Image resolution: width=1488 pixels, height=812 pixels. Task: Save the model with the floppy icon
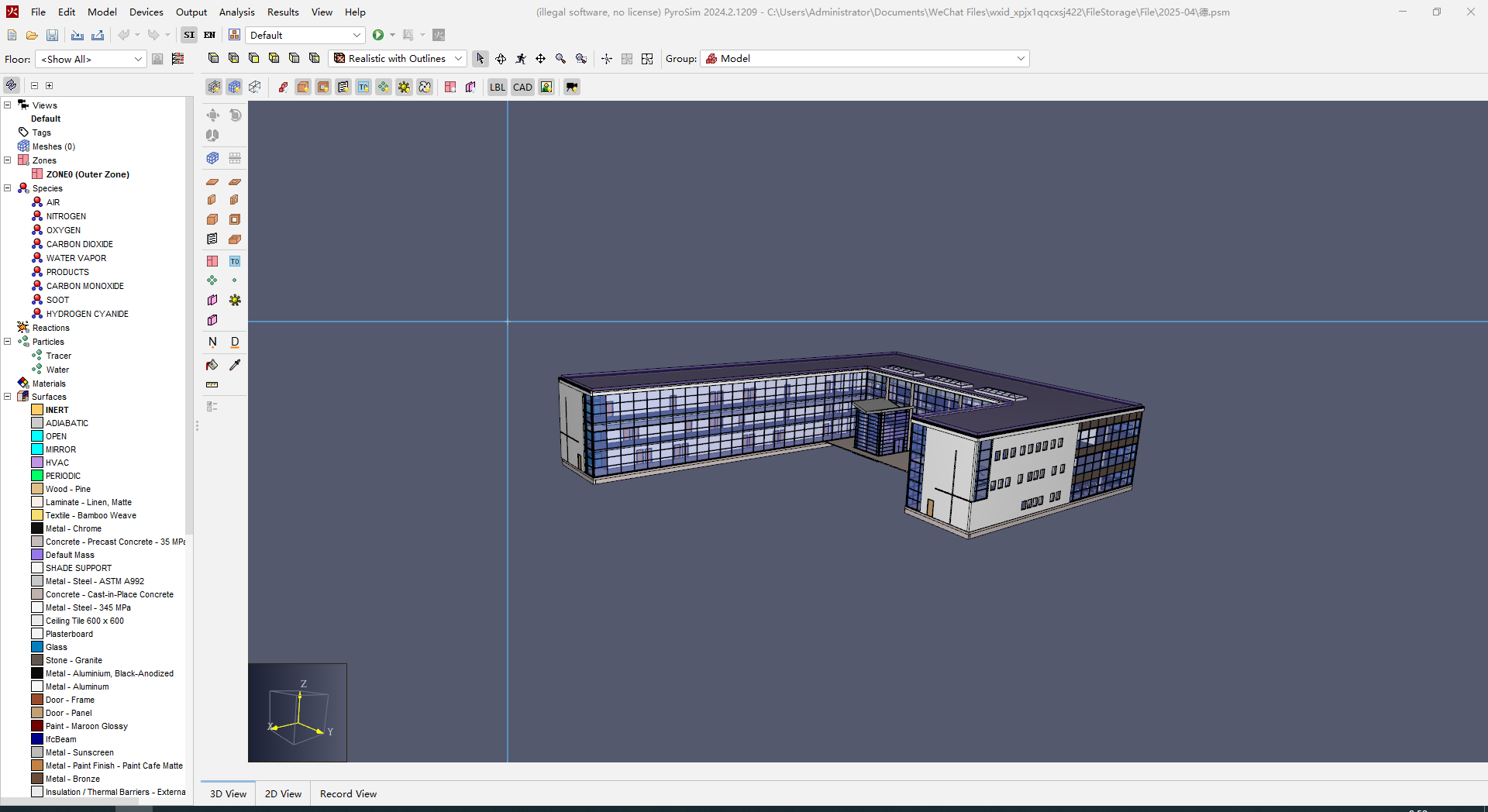52,35
